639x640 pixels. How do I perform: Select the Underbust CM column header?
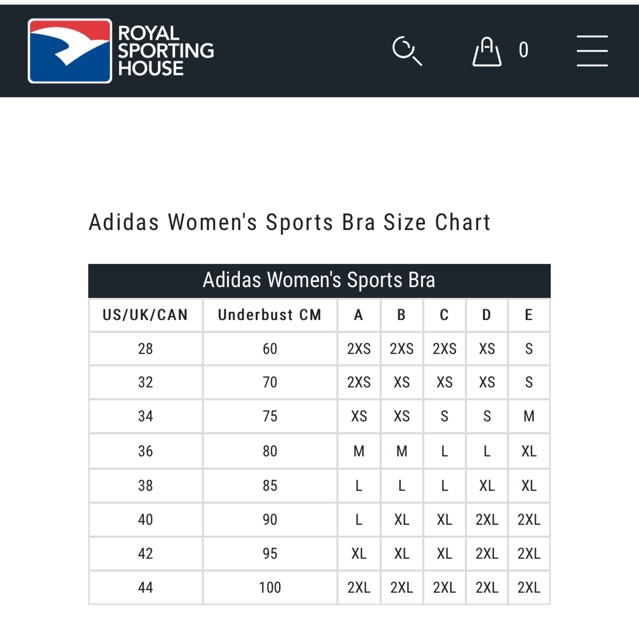(x=270, y=315)
